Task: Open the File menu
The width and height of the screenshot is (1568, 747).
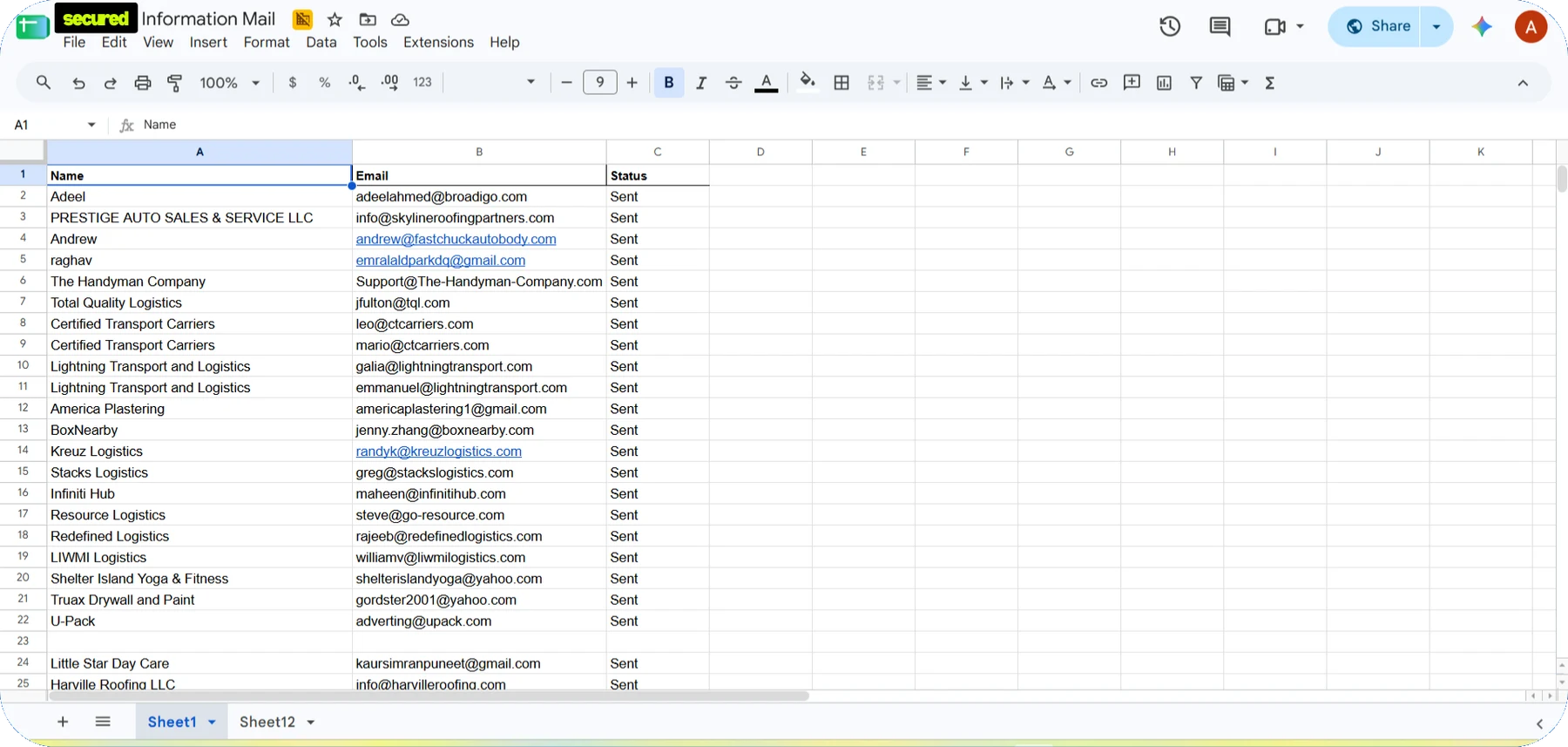Action: pos(75,42)
